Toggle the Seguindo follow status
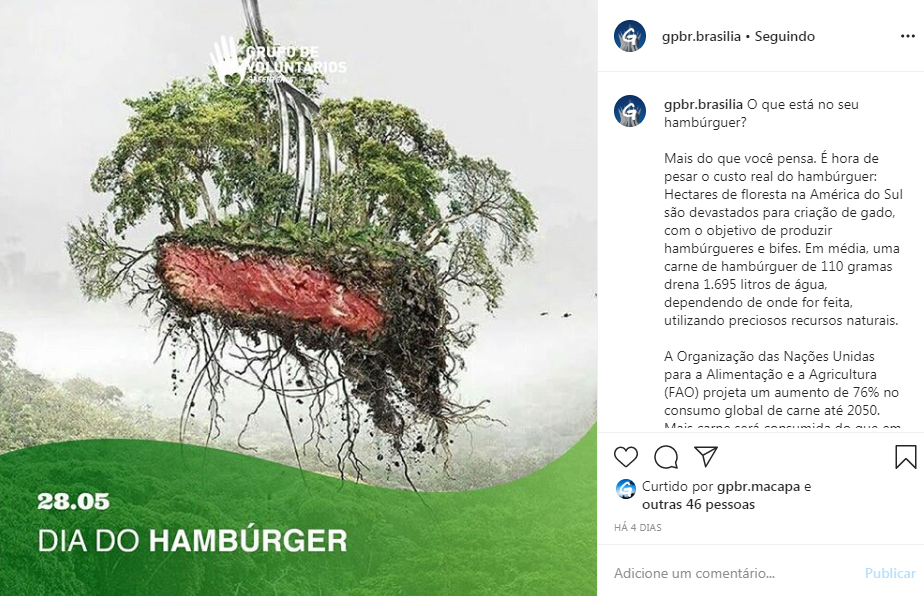 point(785,37)
